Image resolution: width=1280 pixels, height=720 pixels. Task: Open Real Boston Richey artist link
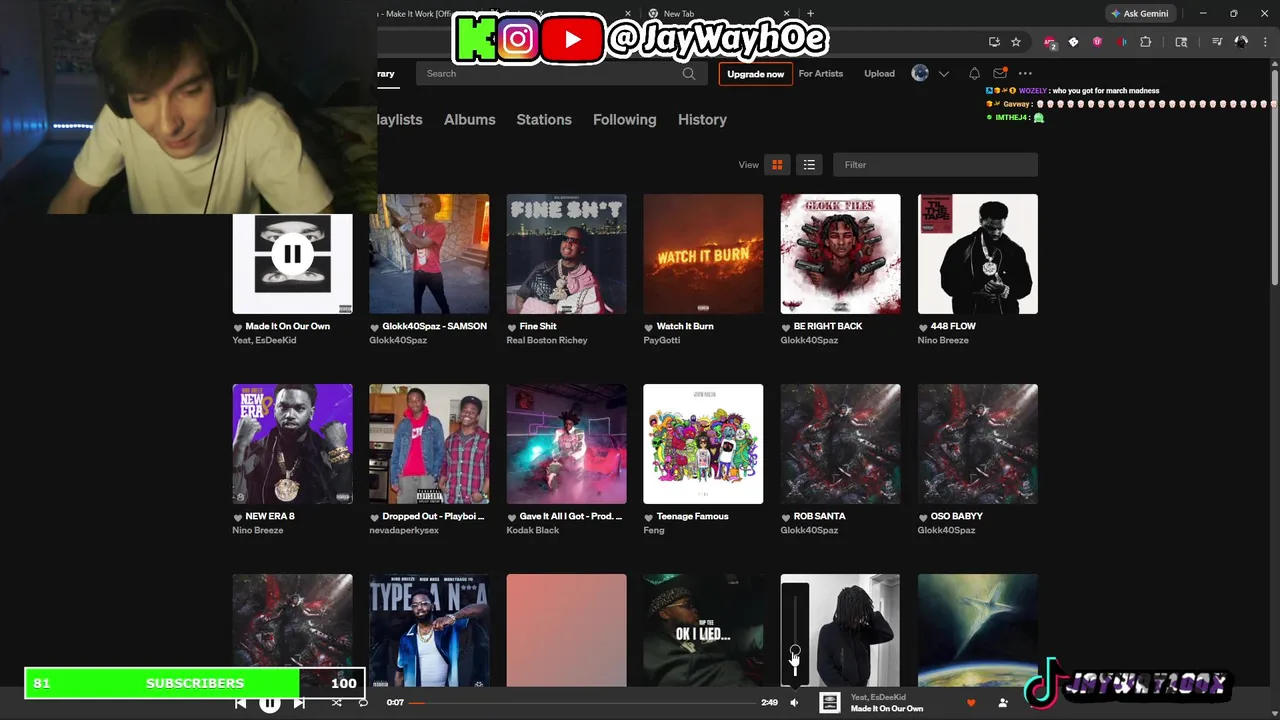point(547,340)
